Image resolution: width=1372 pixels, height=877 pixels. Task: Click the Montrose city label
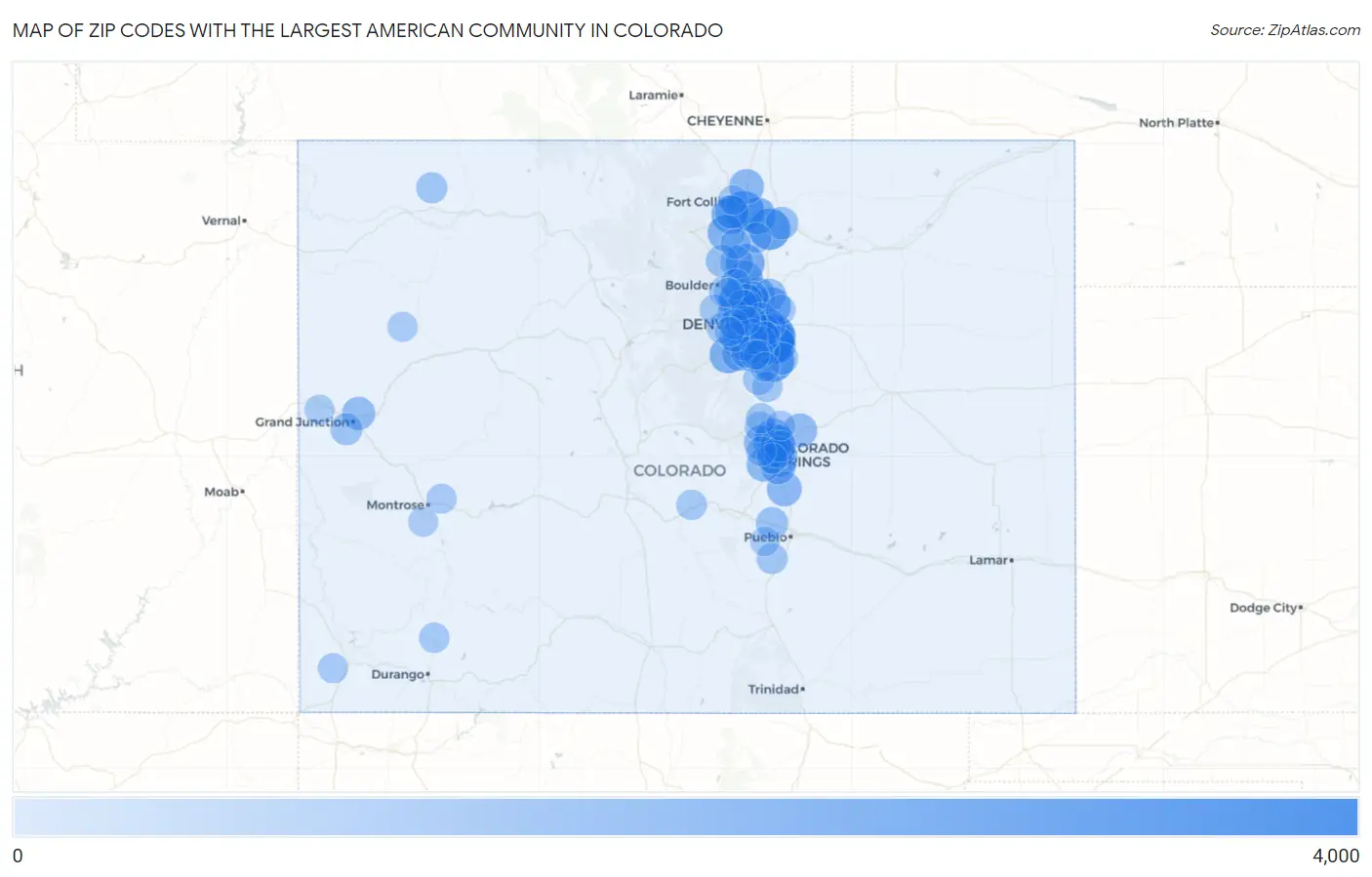397,505
